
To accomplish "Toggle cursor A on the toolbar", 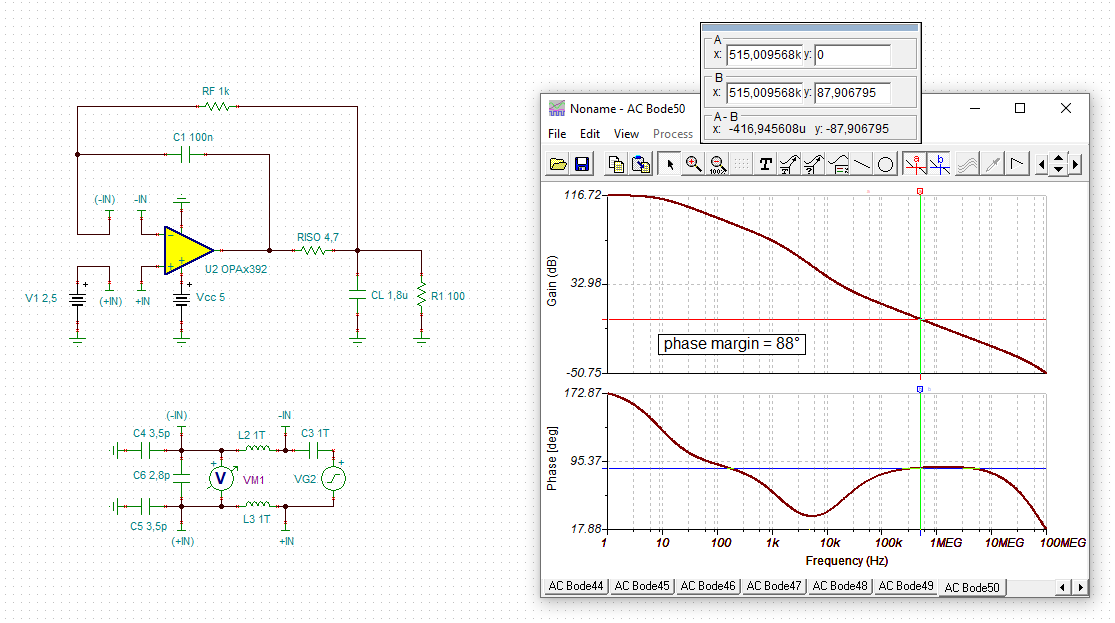I will pyautogui.click(x=916, y=165).
